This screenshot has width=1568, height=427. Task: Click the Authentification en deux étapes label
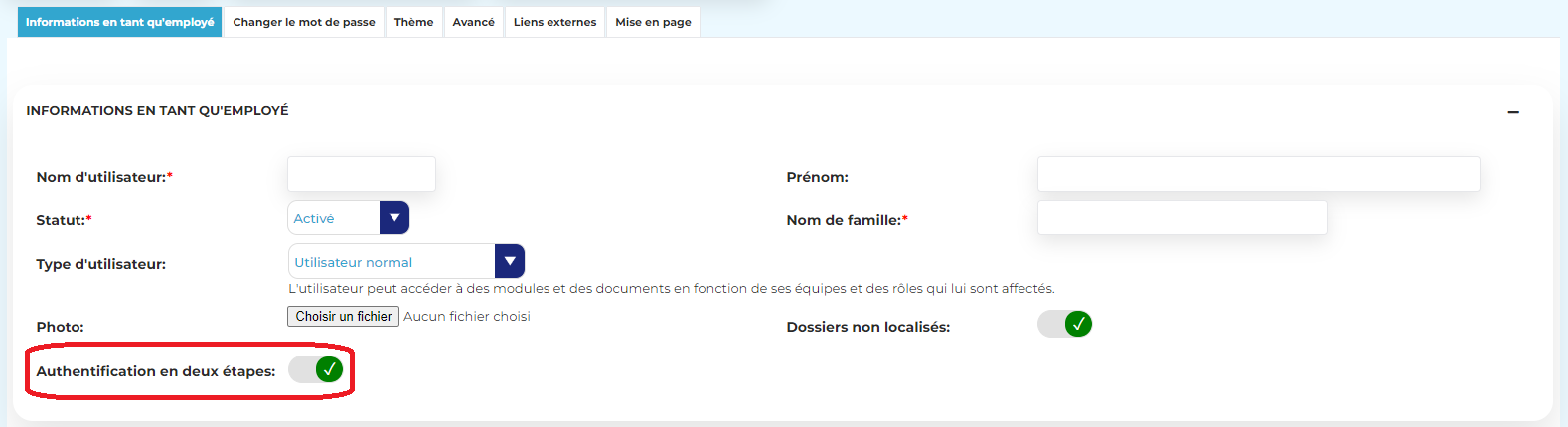click(x=156, y=371)
